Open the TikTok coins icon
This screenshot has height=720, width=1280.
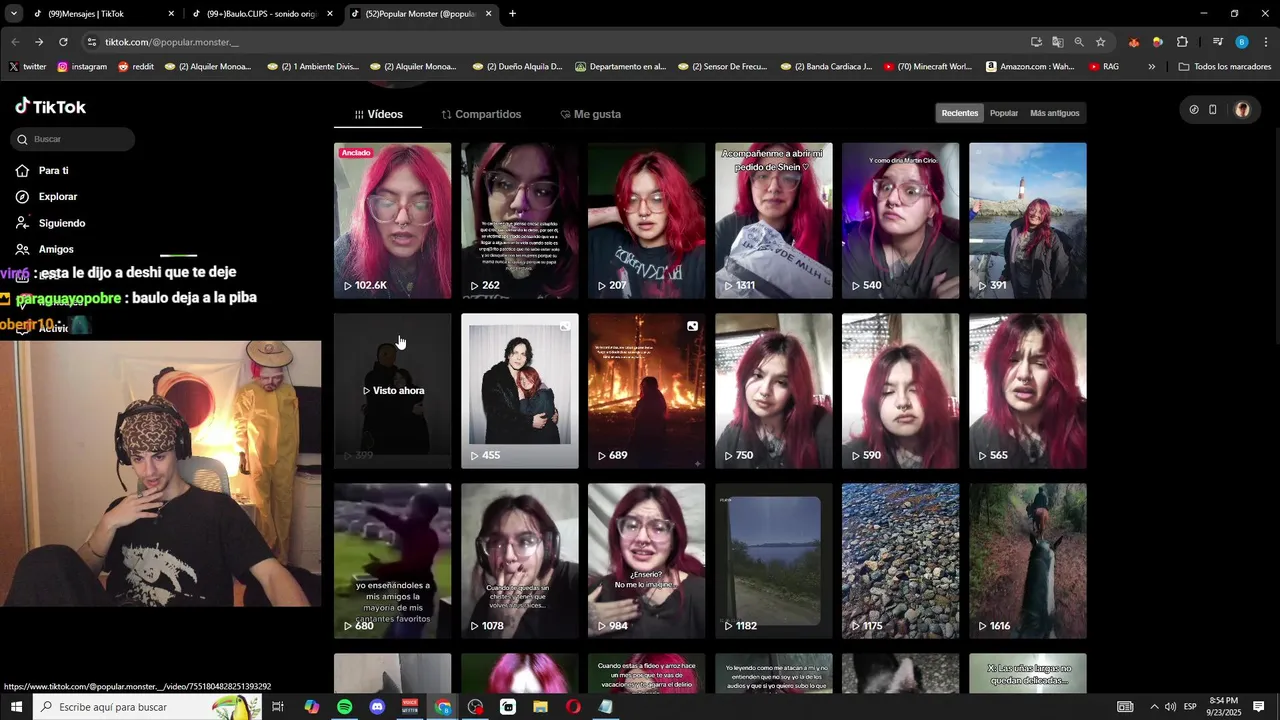click(1194, 110)
